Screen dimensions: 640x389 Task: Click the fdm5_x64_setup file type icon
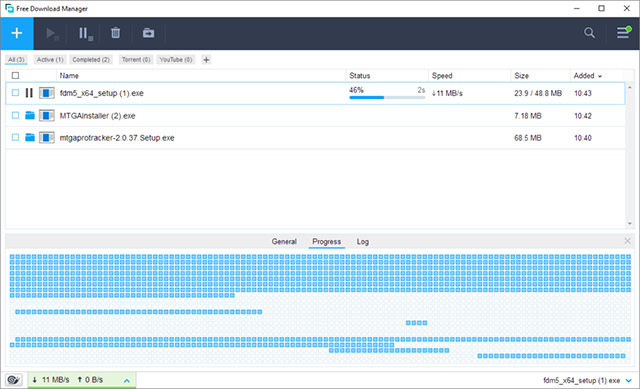47,93
